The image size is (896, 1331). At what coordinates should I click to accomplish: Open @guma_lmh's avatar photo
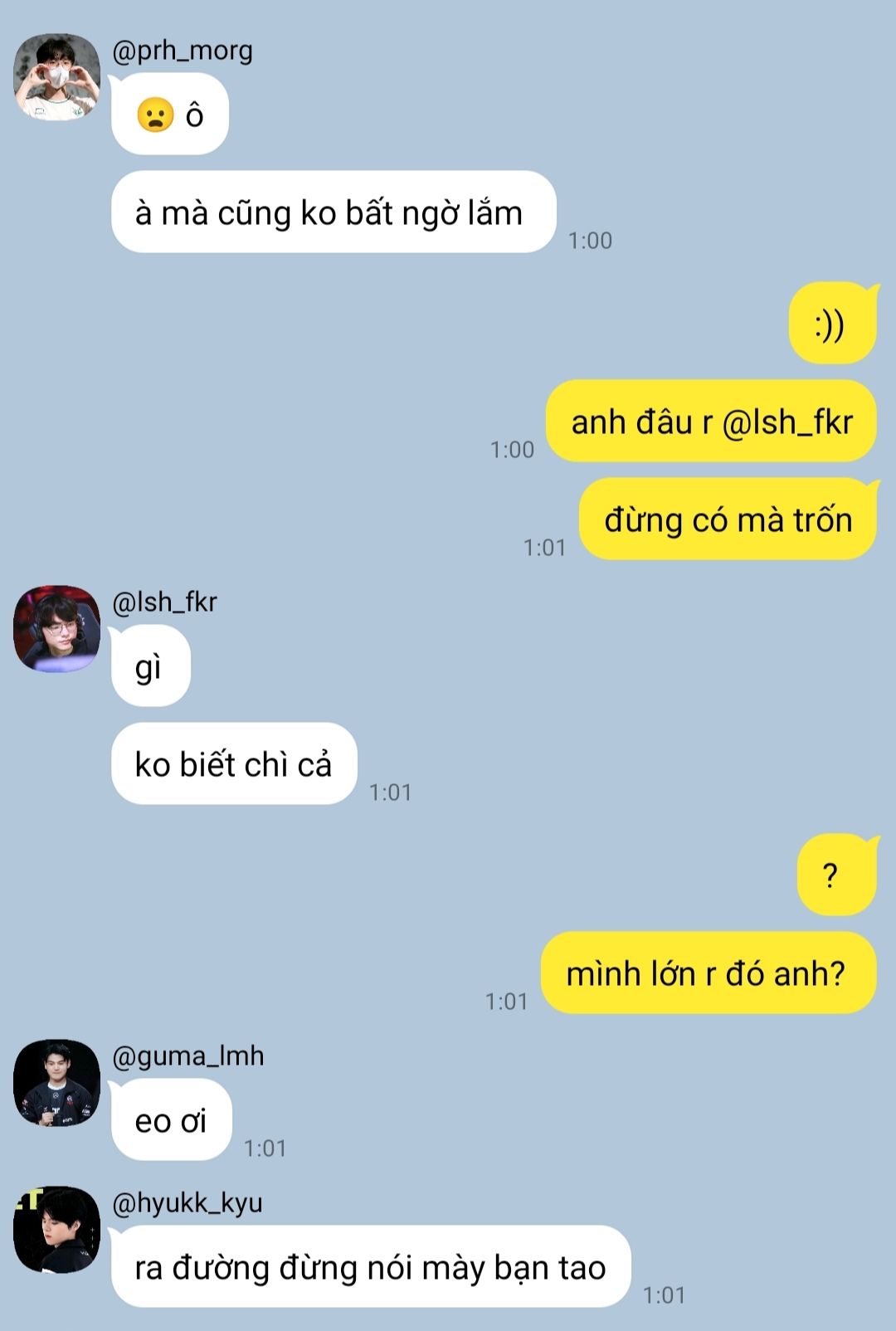pos(56,1082)
